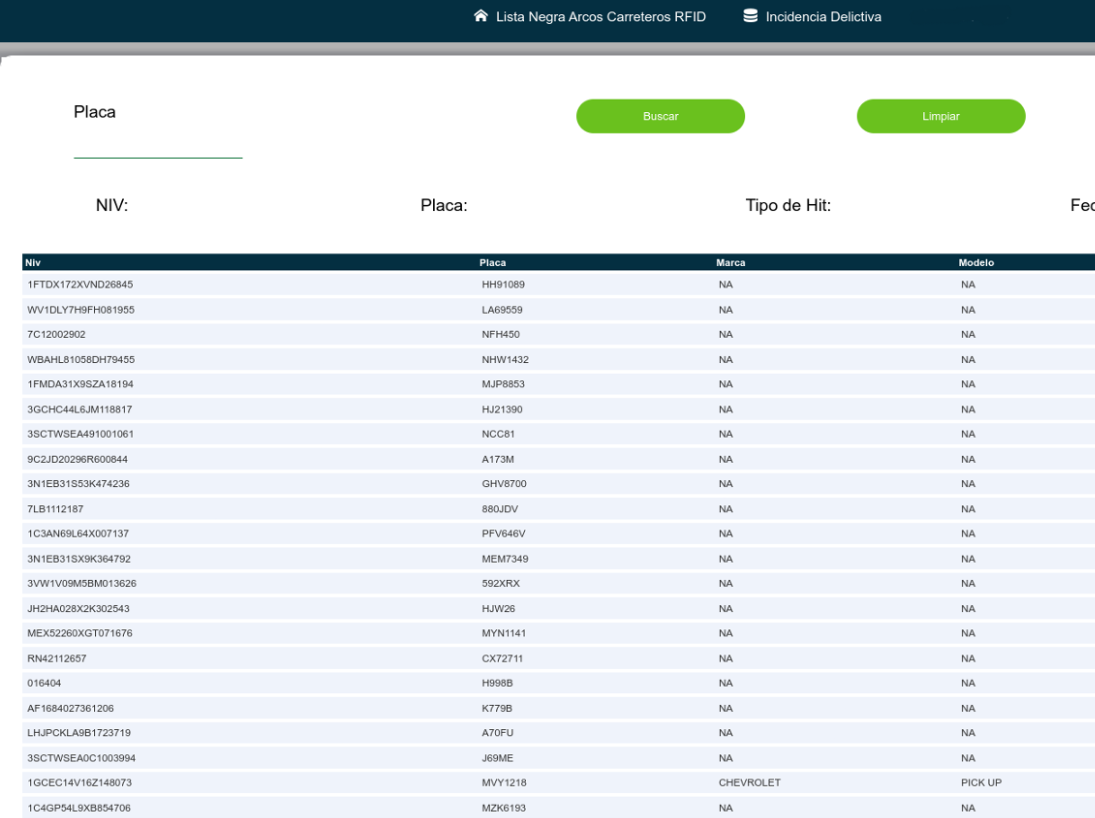Click plate NCC81 in the table
The image size is (1095, 818).
(x=498, y=434)
